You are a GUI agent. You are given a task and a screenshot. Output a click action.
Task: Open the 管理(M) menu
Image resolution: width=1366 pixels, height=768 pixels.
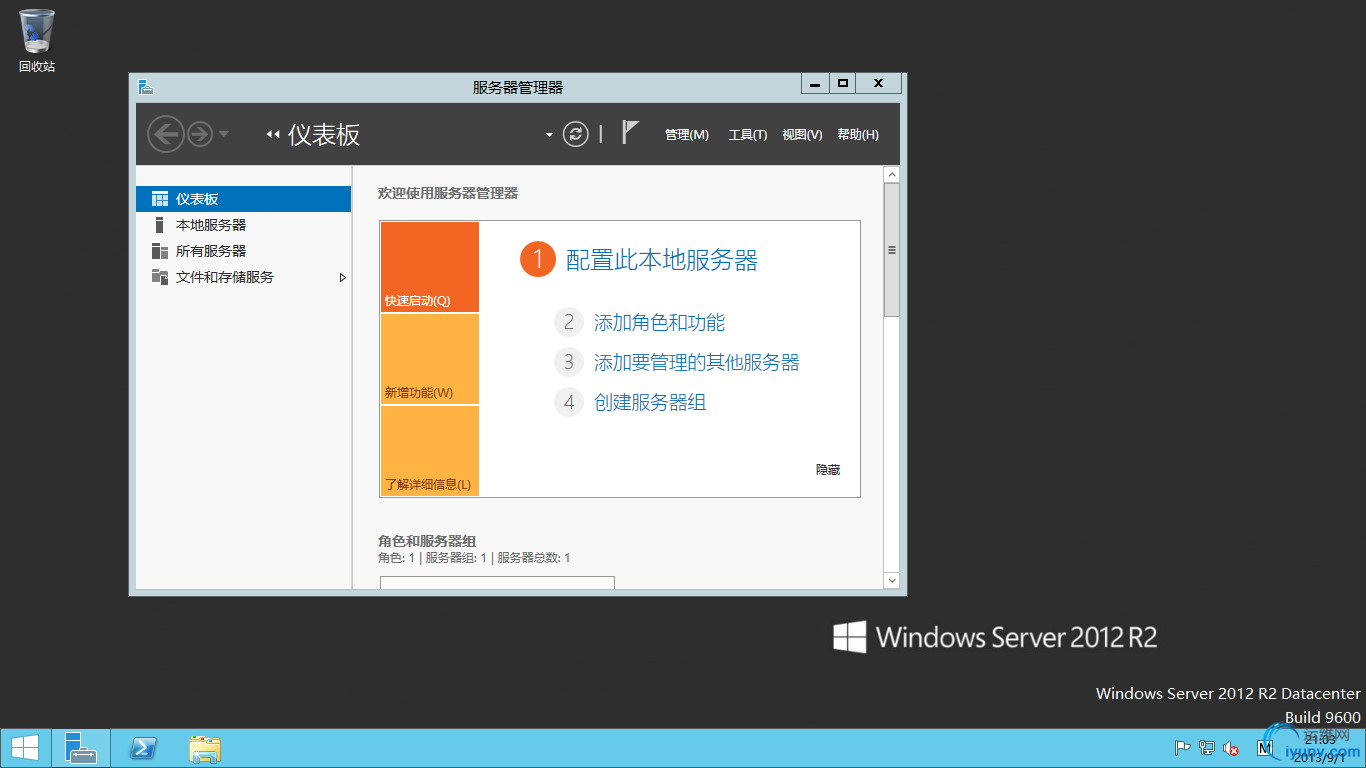tap(687, 135)
